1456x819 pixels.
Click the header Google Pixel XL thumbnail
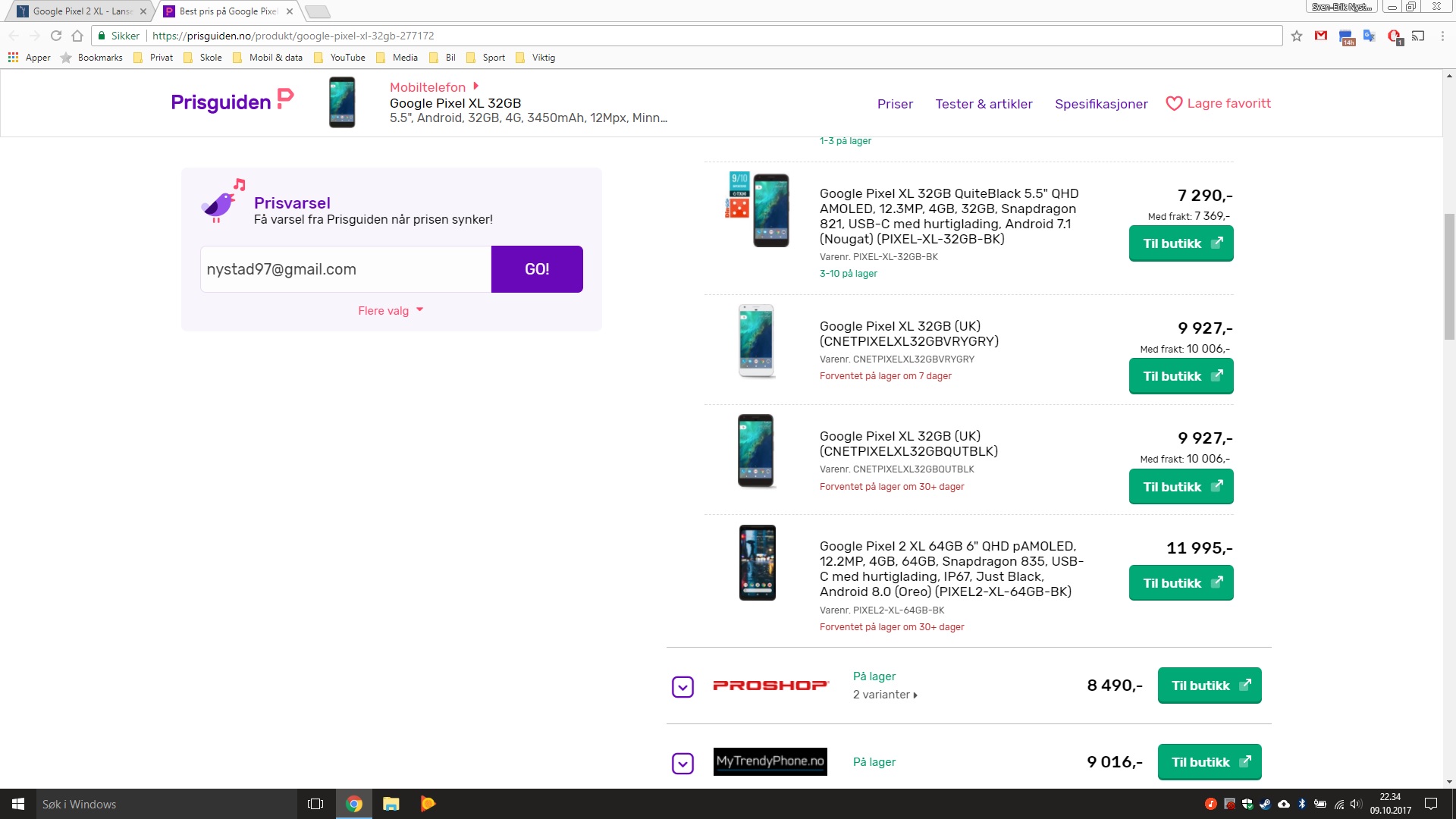click(342, 102)
